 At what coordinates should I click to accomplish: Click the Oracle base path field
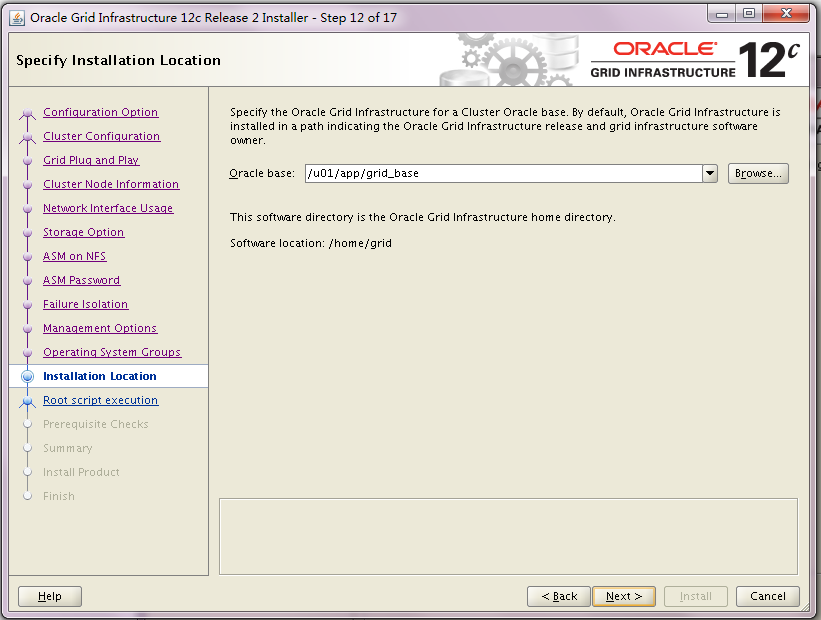point(503,173)
